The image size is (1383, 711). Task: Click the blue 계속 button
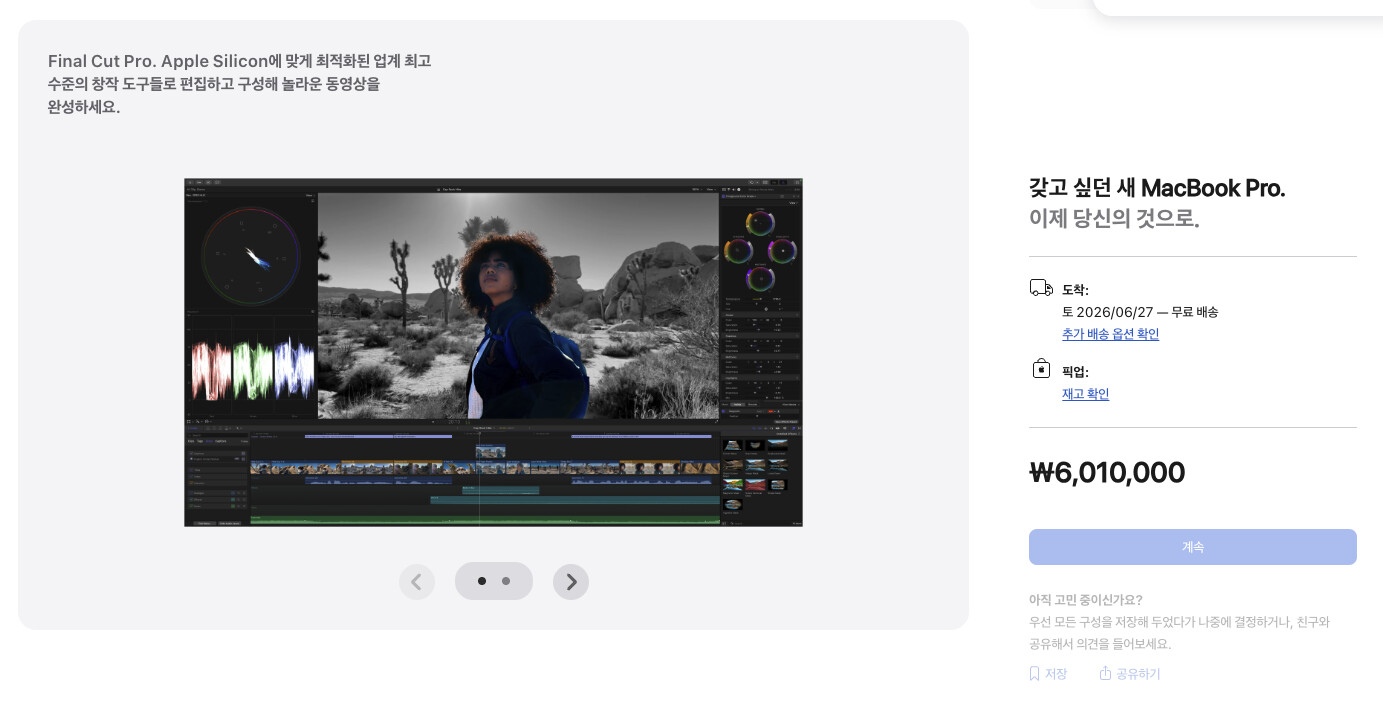click(x=1192, y=547)
